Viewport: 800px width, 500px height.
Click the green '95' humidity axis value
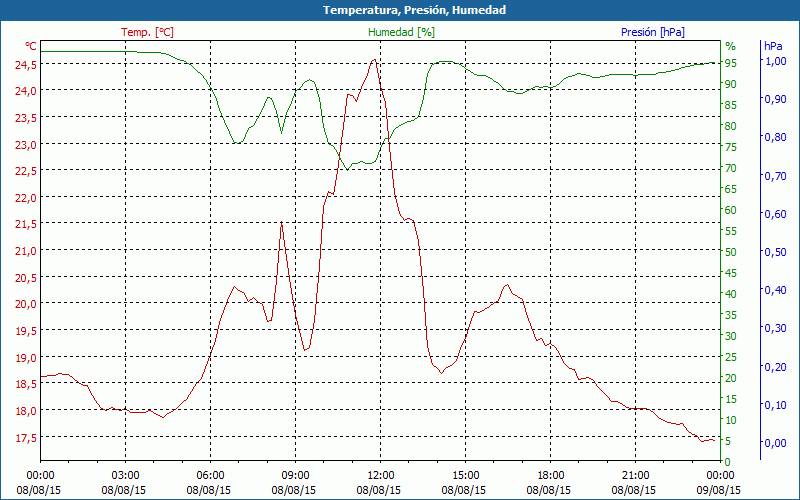[731, 63]
